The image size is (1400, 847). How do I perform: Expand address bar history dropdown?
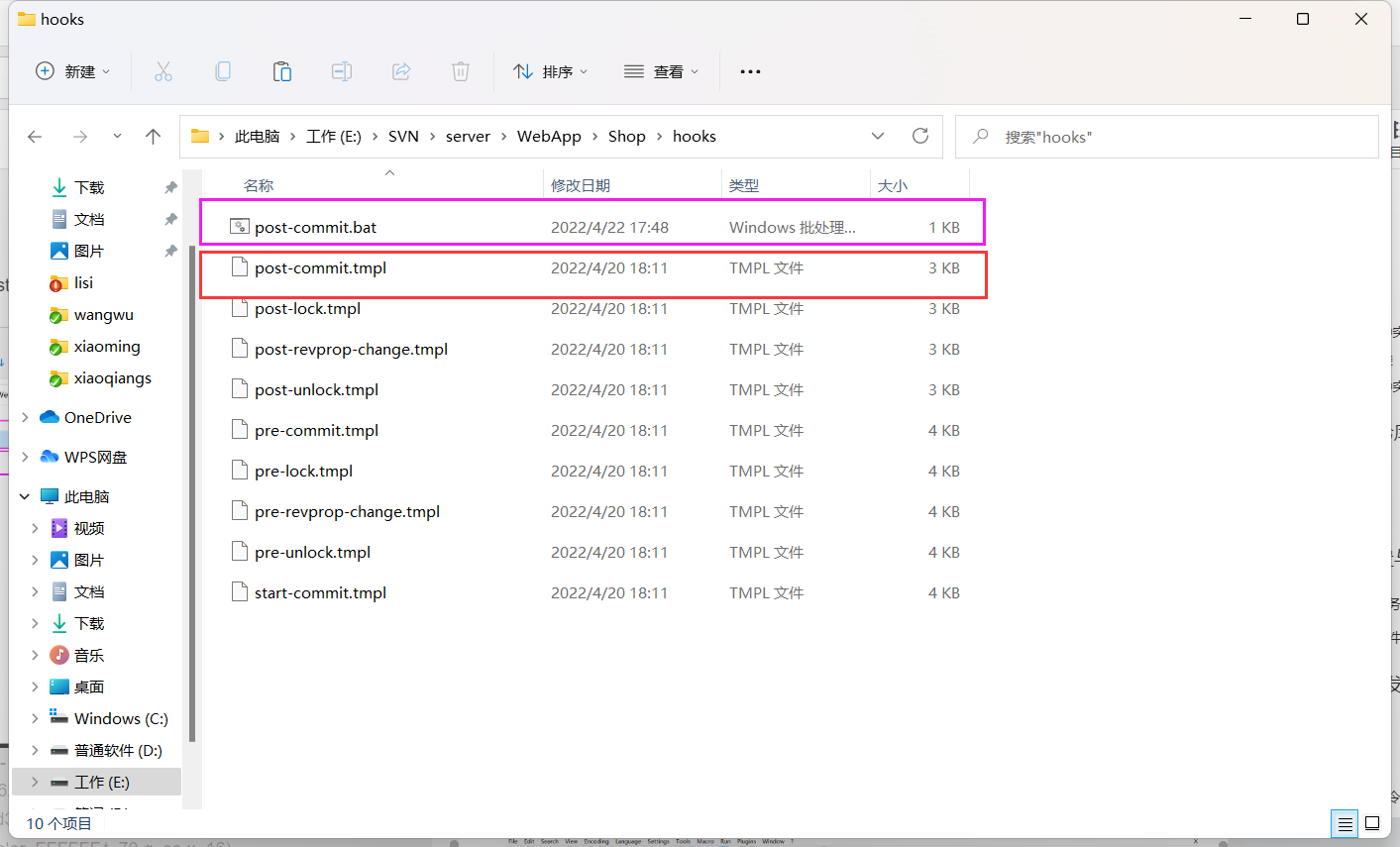[878, 136]
